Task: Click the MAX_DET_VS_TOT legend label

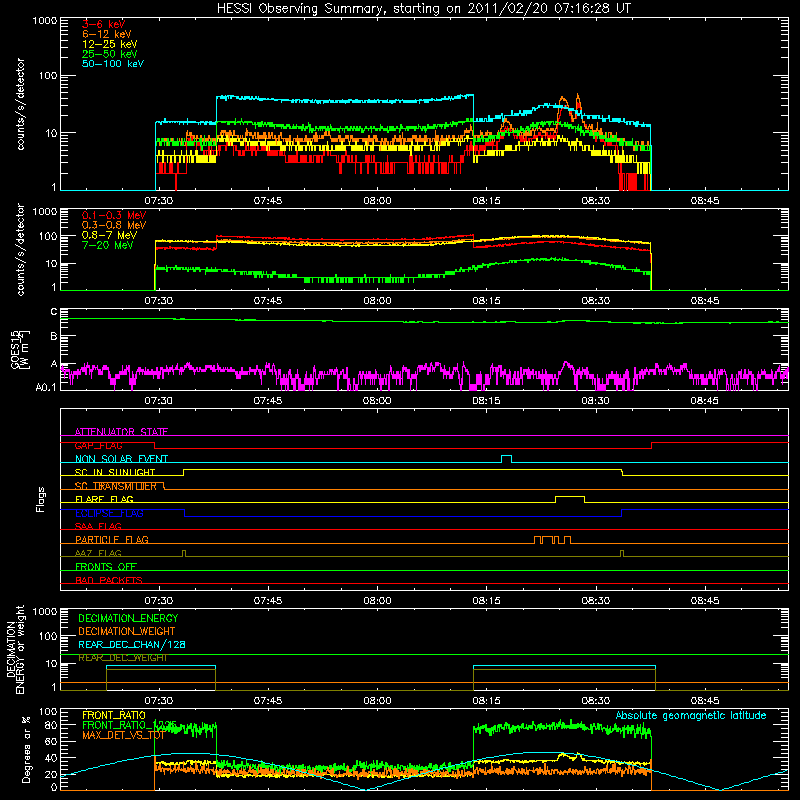Action: 123,735
